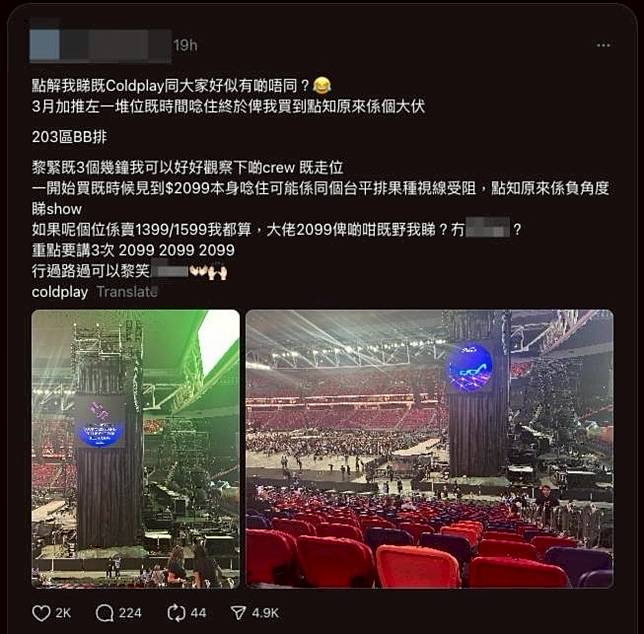
Task: Click the 224 replies count
Action: (130, 613)
